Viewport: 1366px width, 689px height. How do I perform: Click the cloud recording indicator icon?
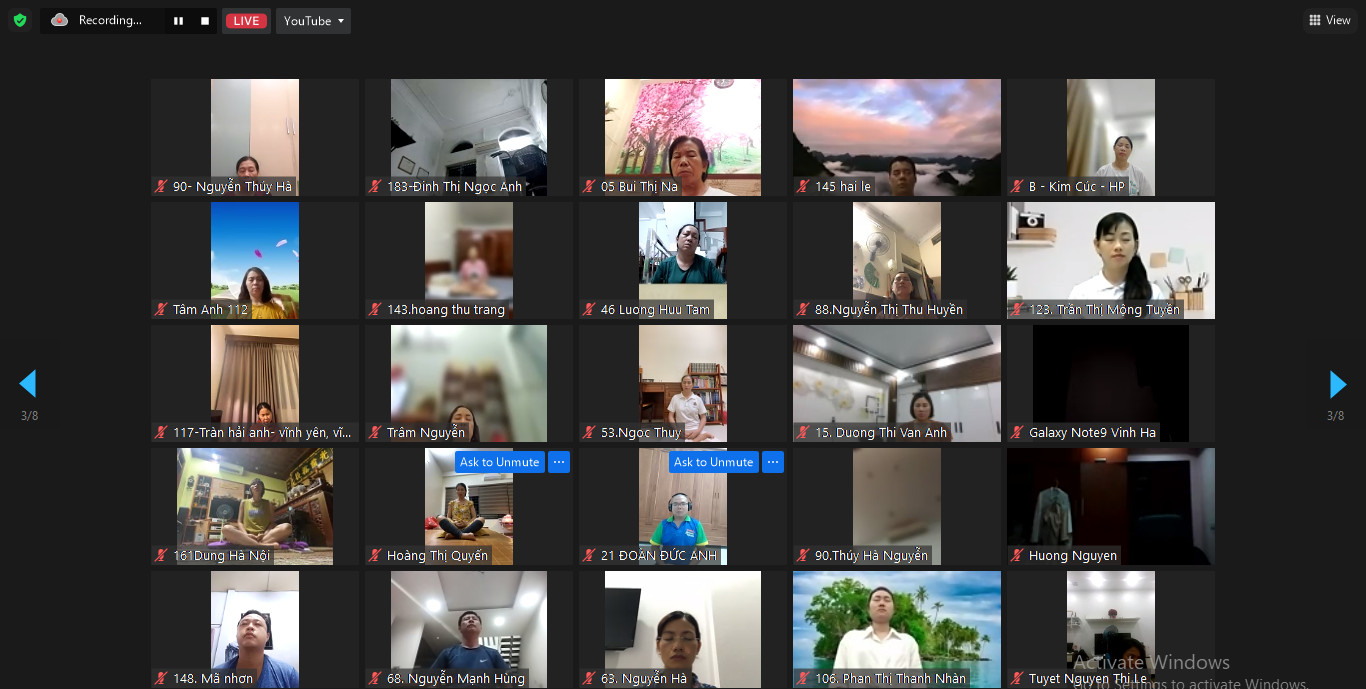point(59,20)
